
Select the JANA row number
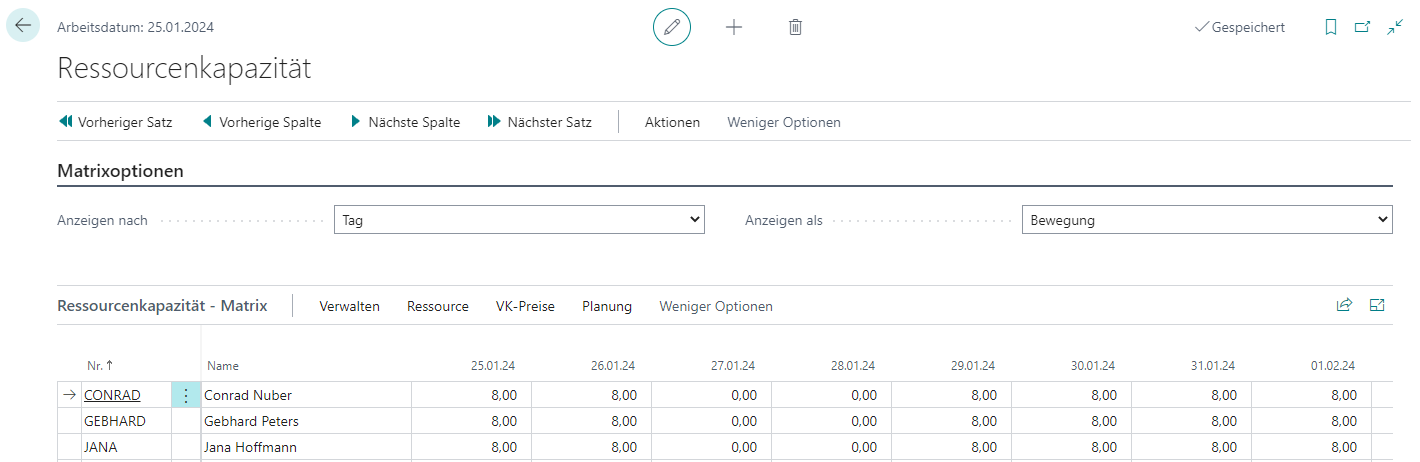point(101,447)
